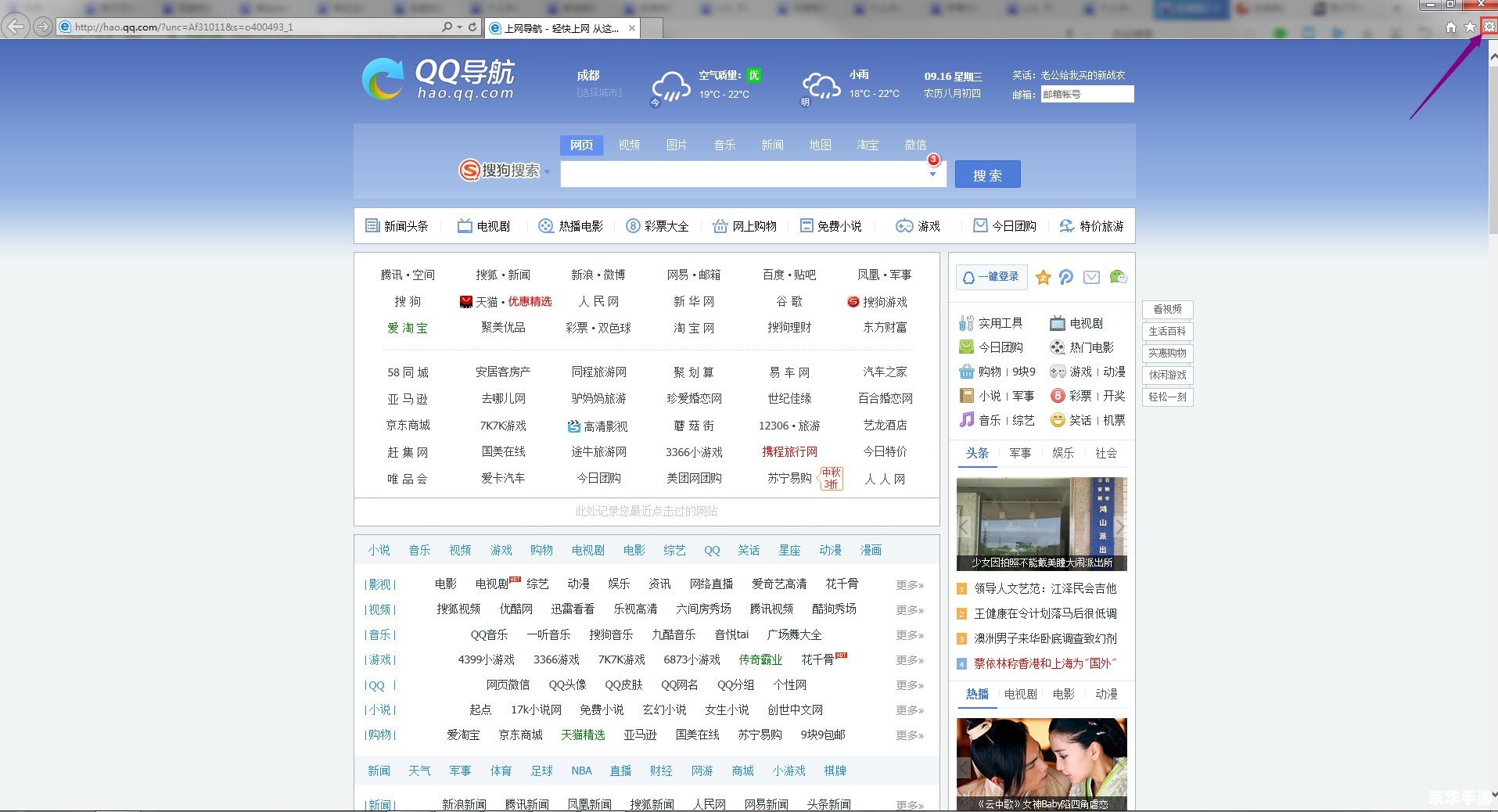Image resolution: width=1498 pixels, height=812 pixels.
Task: Open 腾讯·空间 link
Action: 408,275
